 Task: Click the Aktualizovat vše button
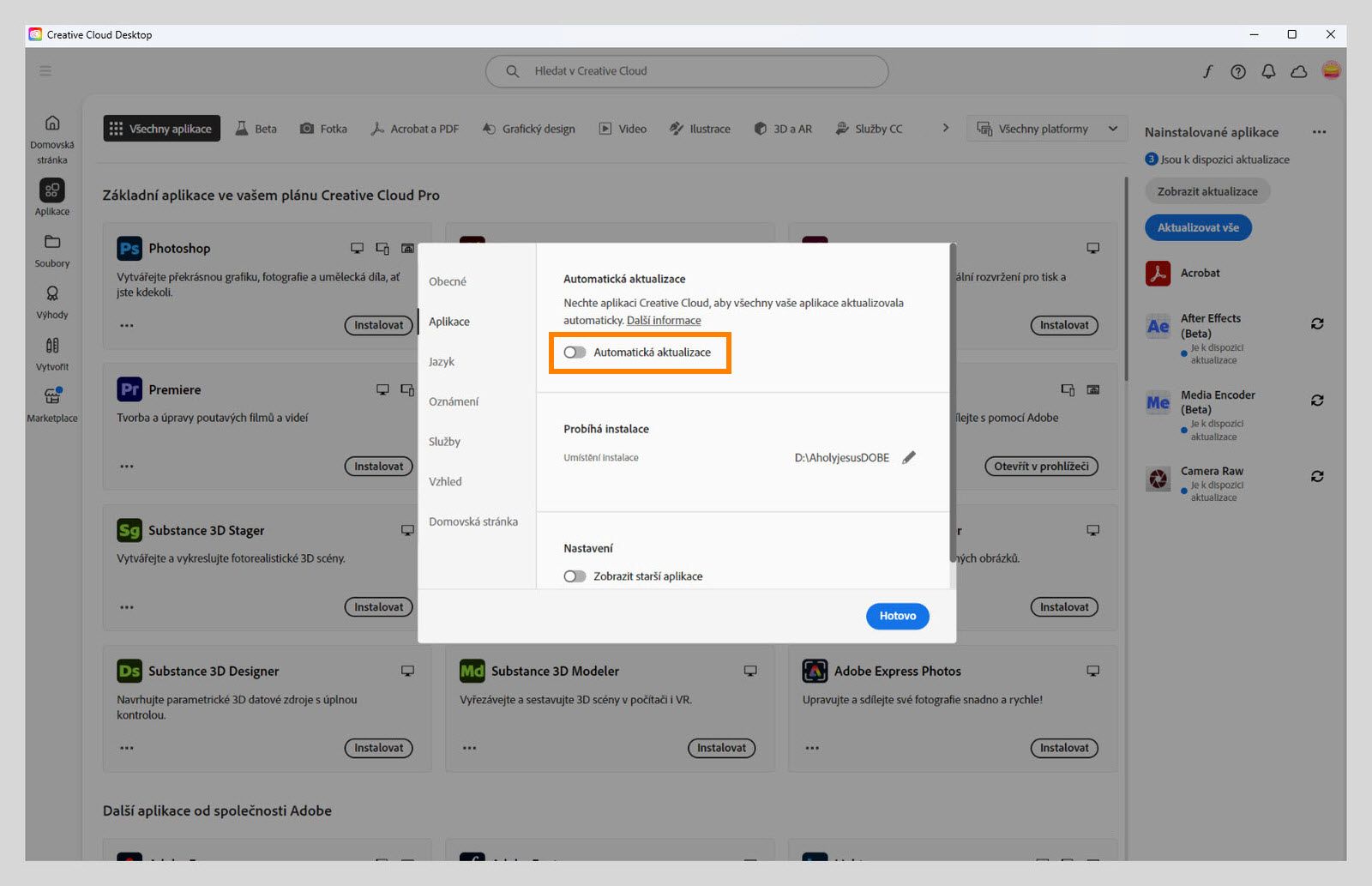tap(1198, 227)
